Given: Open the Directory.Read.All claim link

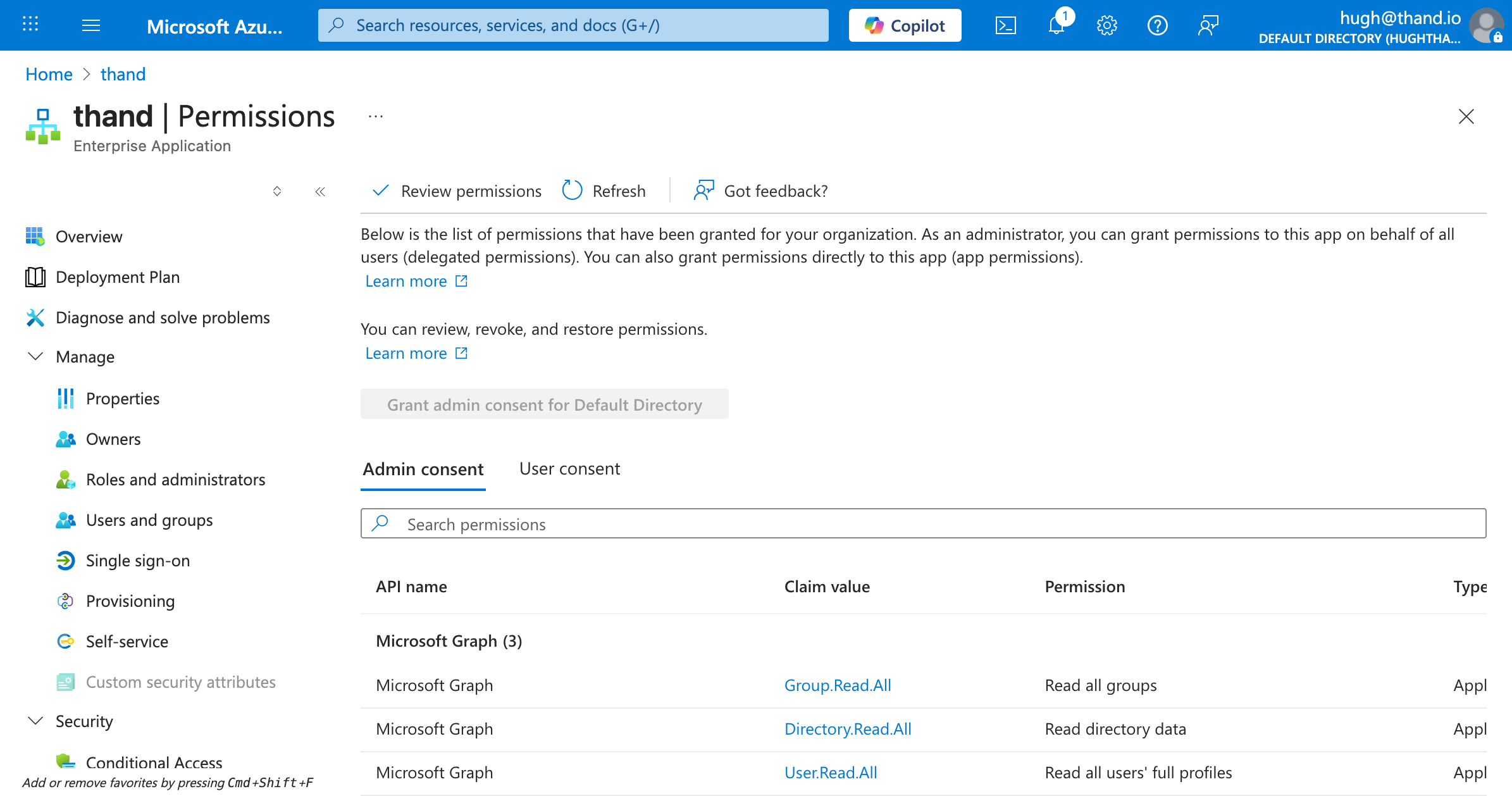Looking at the screenshot, I should click(848, 728).
